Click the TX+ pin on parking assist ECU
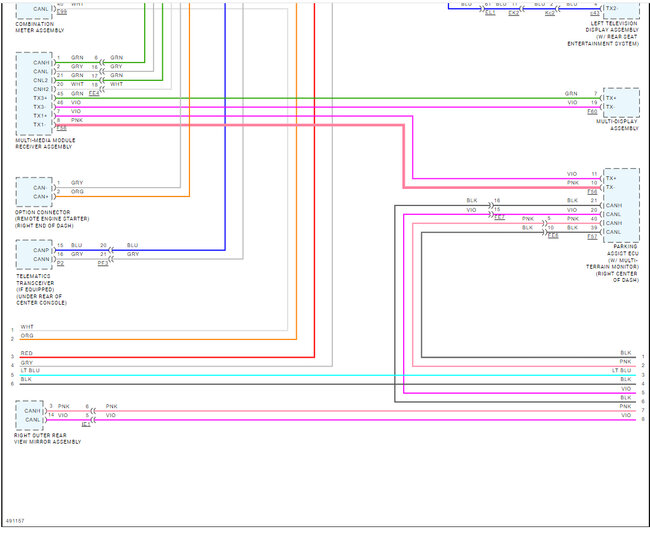650x534 pixels. (611, 178)
